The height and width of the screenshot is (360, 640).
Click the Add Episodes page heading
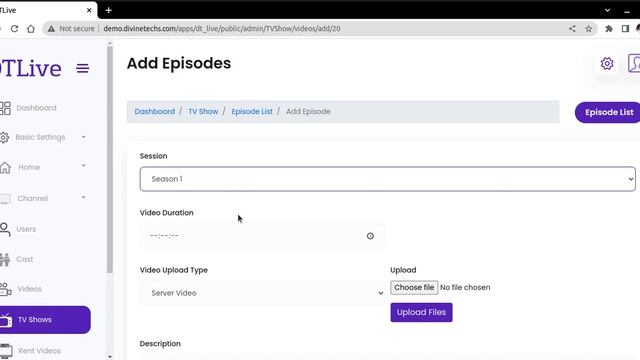point(179,63)
